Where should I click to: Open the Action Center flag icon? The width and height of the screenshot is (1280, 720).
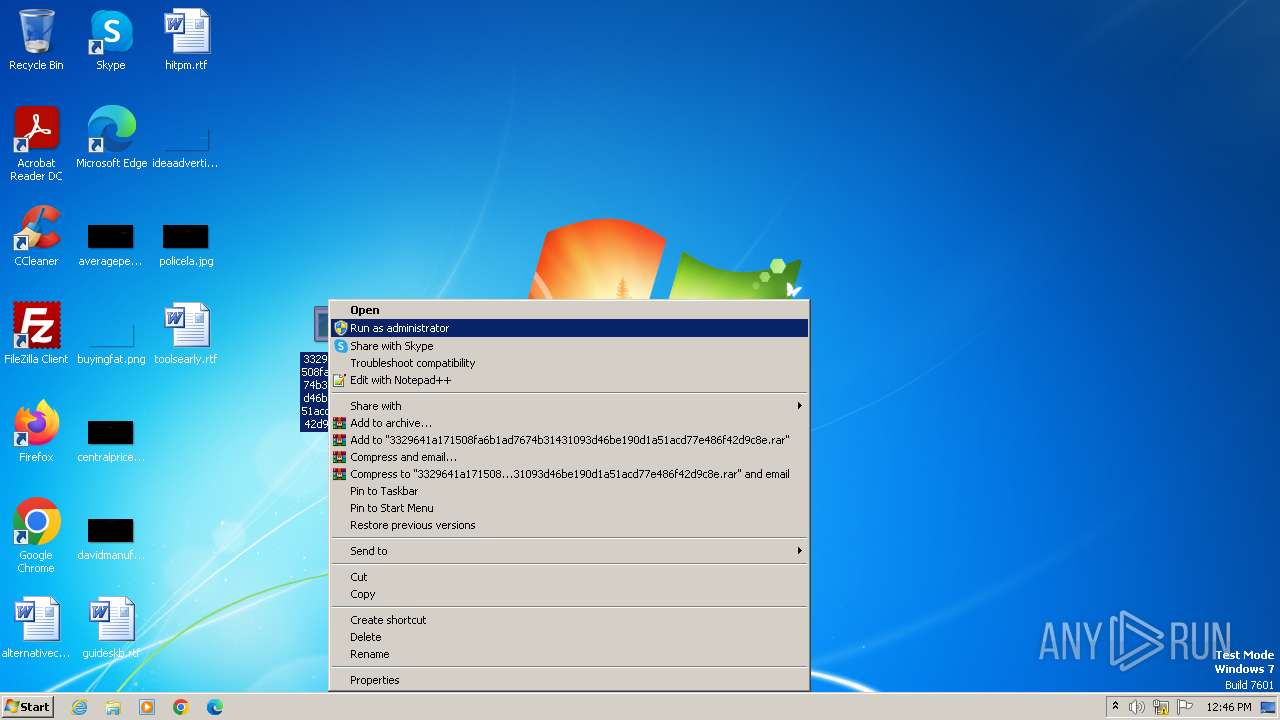[1185, 707]
